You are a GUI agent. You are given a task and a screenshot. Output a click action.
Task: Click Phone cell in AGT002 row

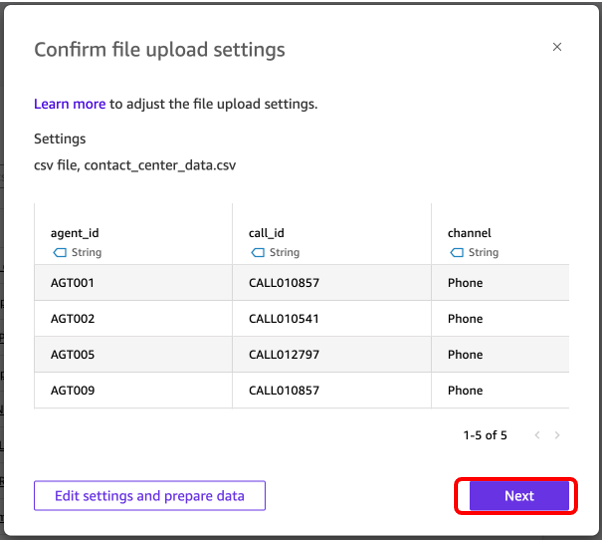(x=500, y=319)
